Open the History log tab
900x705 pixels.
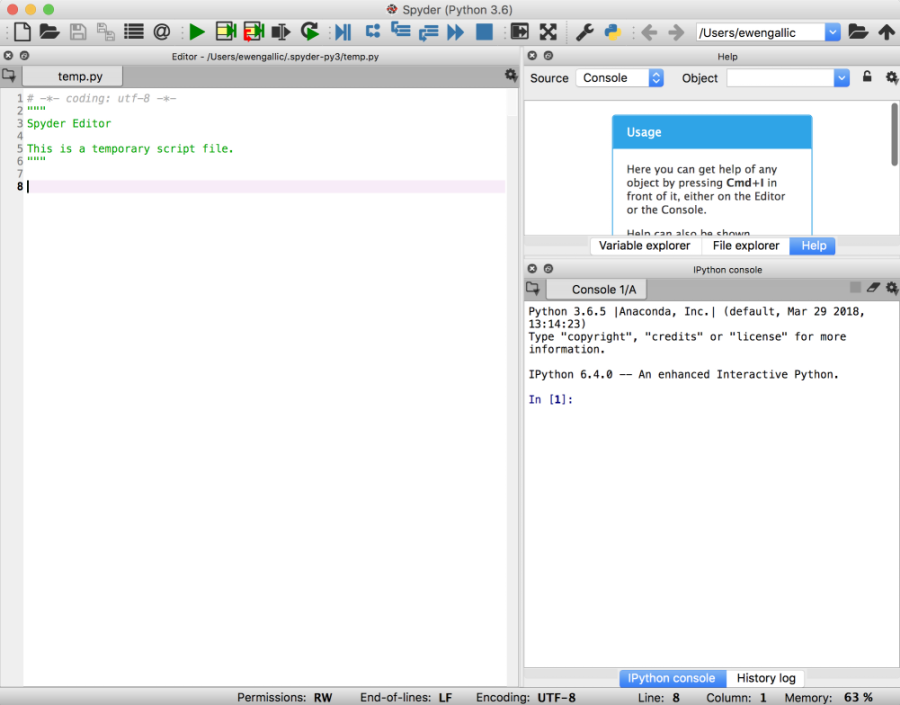click(766, 678)
